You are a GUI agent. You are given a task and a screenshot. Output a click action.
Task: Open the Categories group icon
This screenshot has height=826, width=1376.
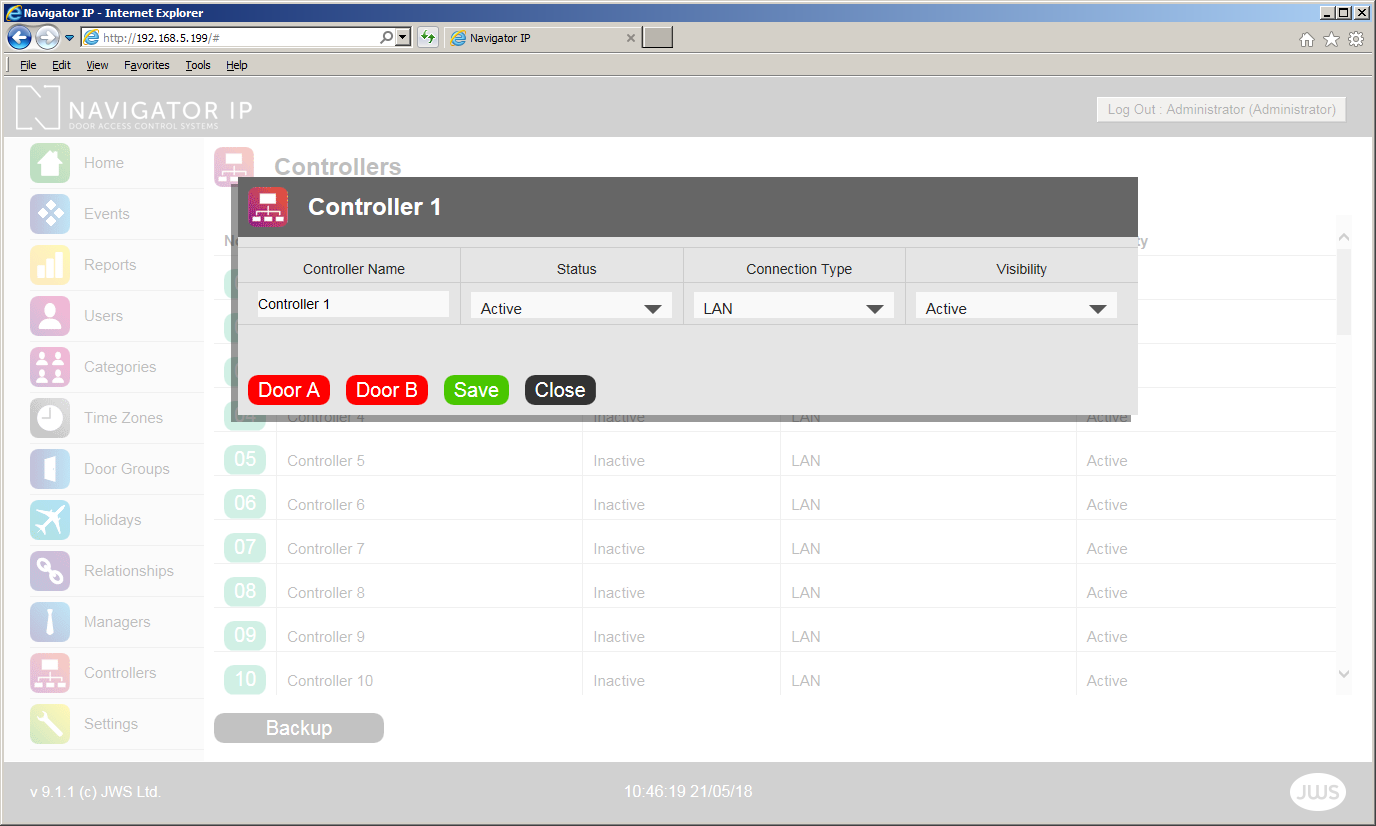coord(50,367)
